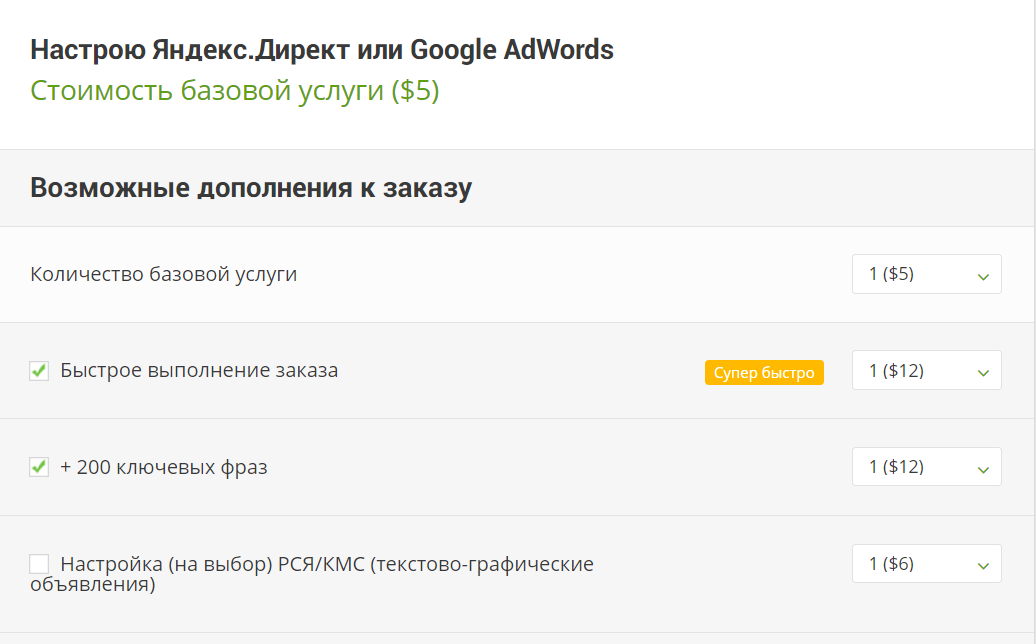Expand the Быстрое выполнение заказа quantity selector
Image resolution: width=1036 pixels, height=644 pixels.
coord(925,370)
